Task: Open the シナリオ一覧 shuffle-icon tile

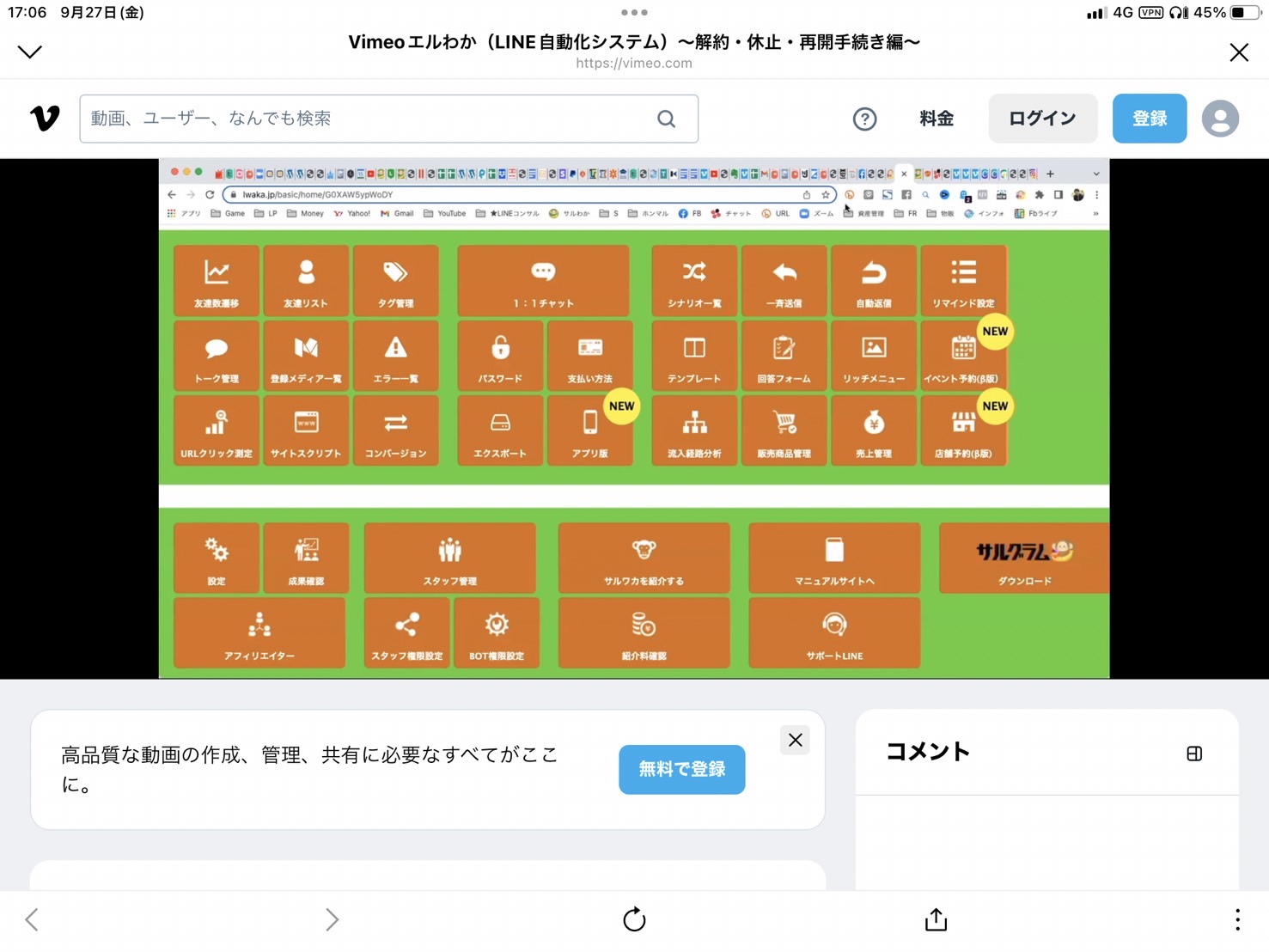Action: point(694,280)
